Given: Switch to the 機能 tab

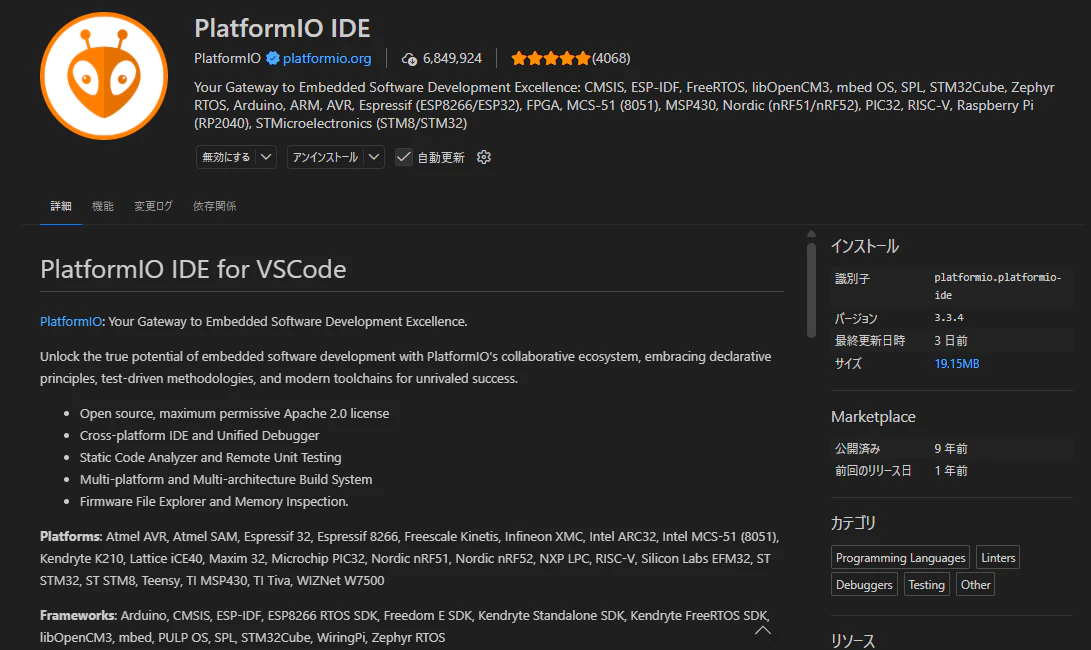Looking at the screenshot, I should (102, 206).
